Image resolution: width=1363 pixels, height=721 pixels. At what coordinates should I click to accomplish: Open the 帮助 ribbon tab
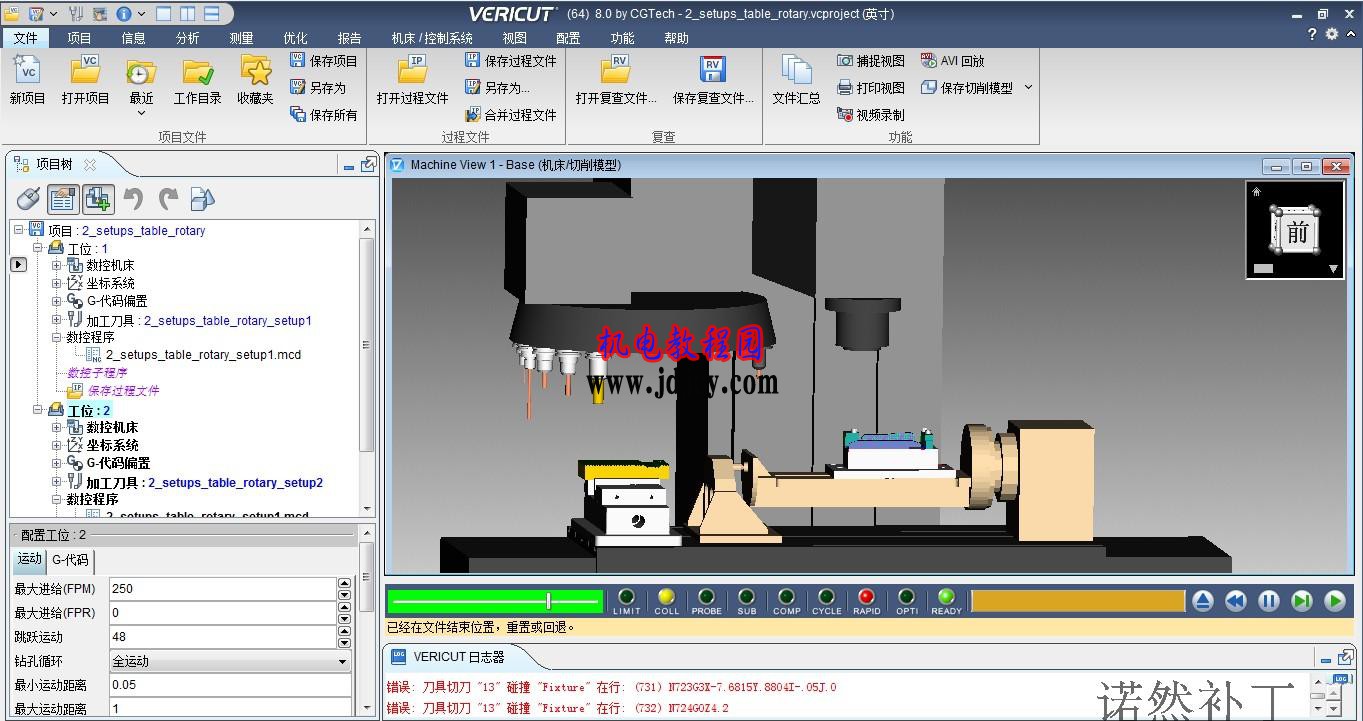676,38
